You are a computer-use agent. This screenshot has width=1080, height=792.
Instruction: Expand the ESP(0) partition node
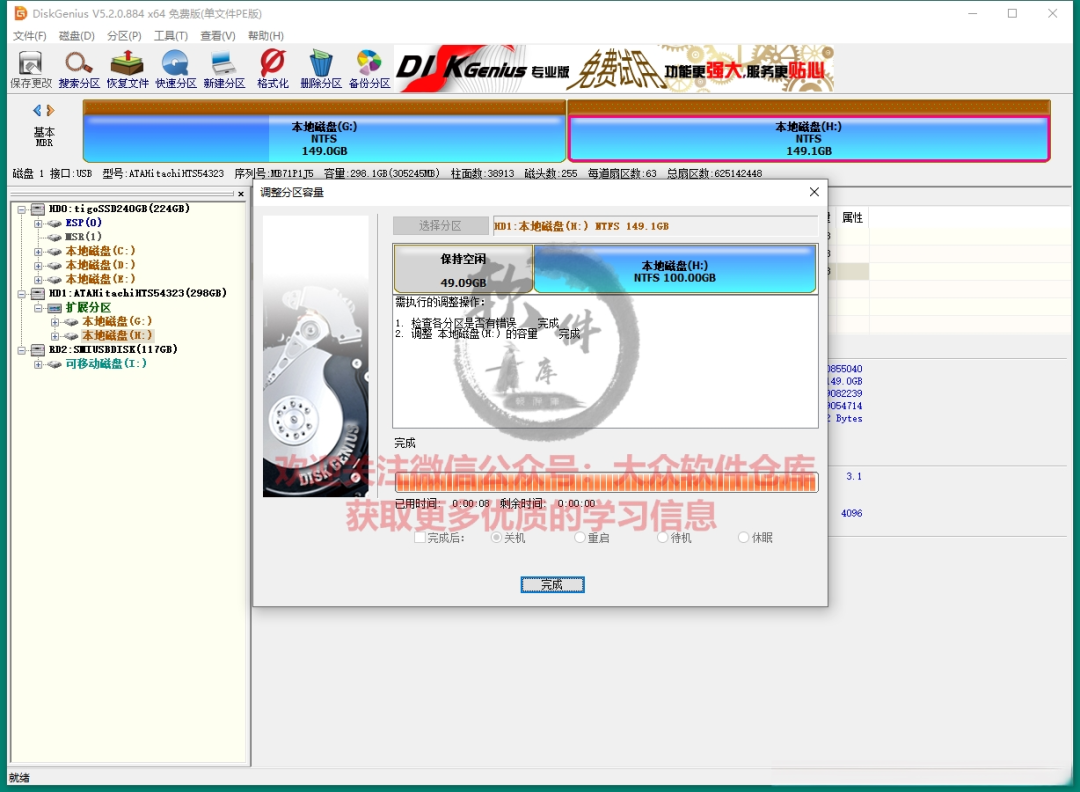[x=39, y=223]
